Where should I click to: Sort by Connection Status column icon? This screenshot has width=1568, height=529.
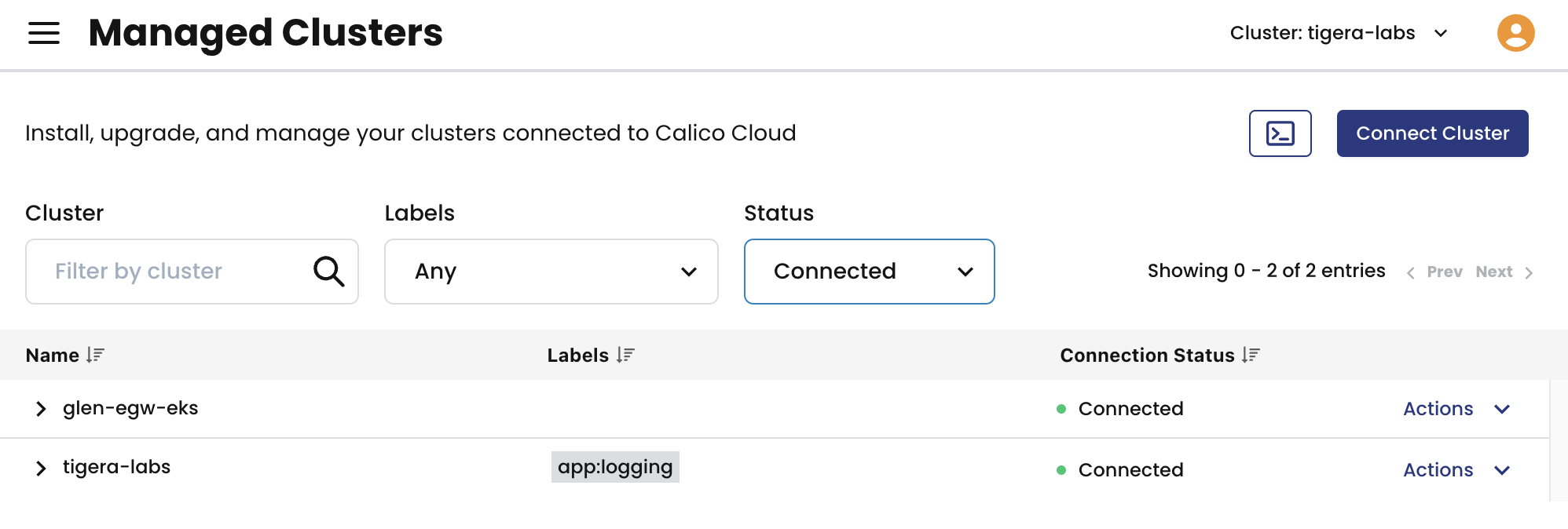pyautogui.click(x=1251, y=356)
